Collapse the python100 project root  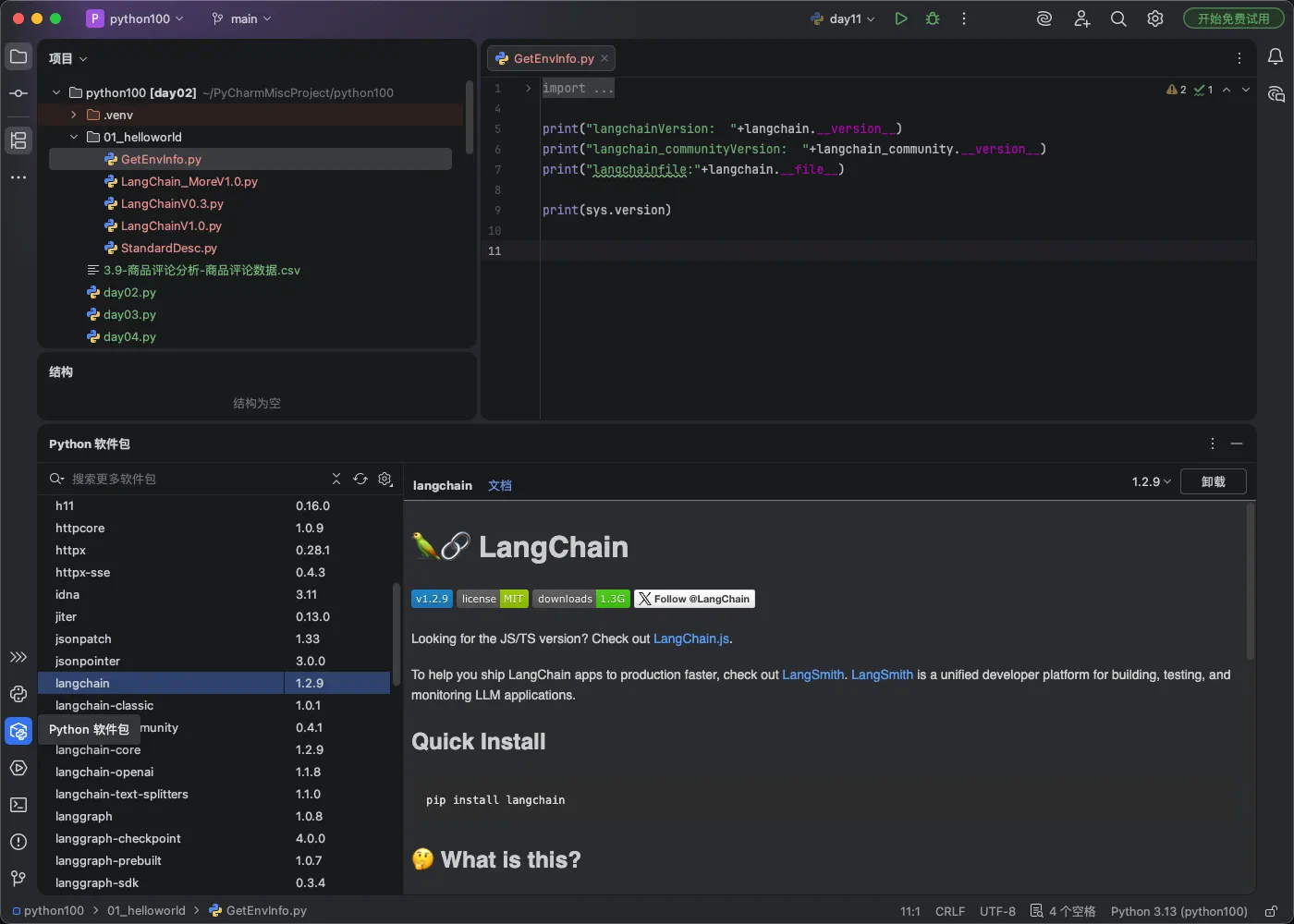[56, 92]
